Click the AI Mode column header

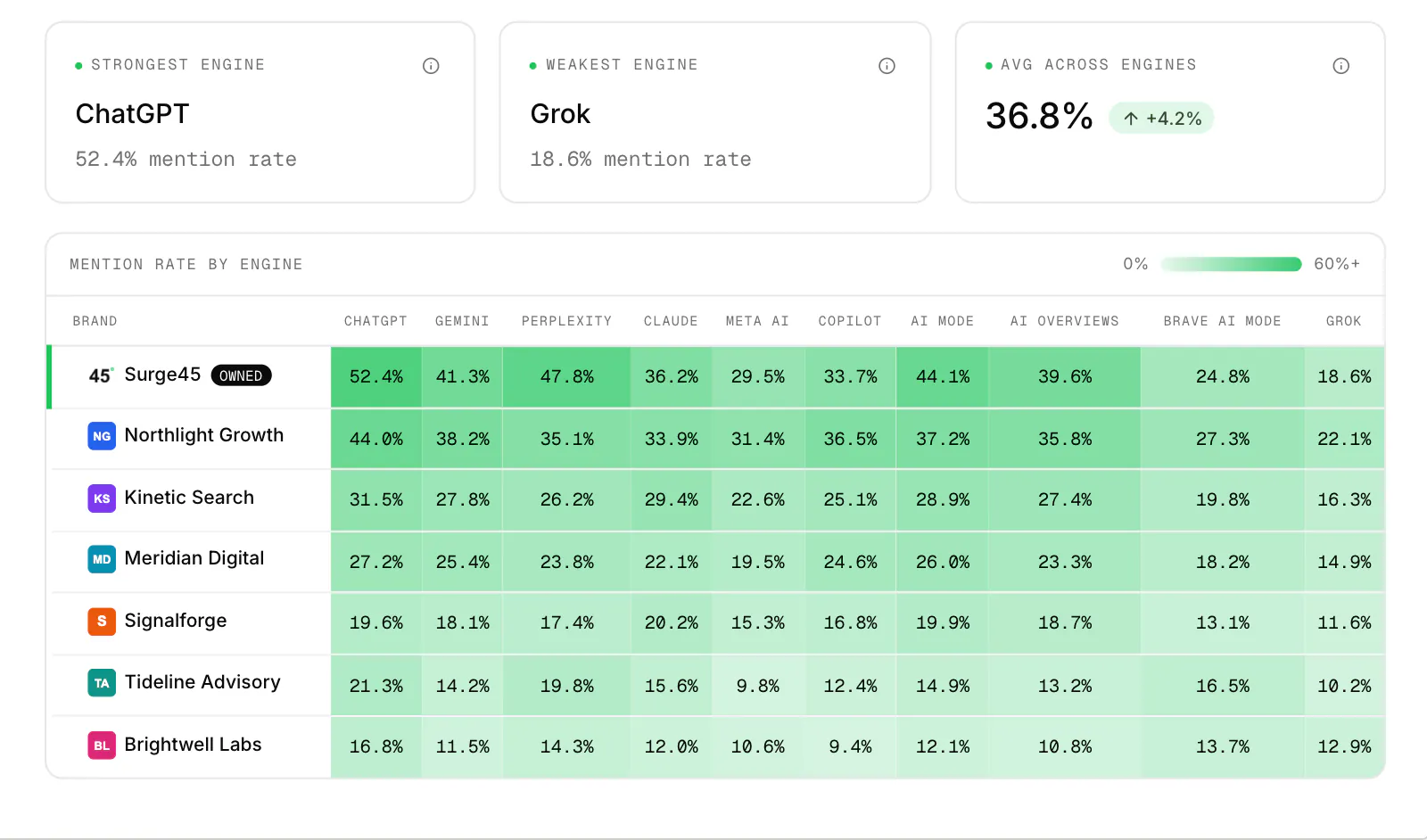pos(942,321)
